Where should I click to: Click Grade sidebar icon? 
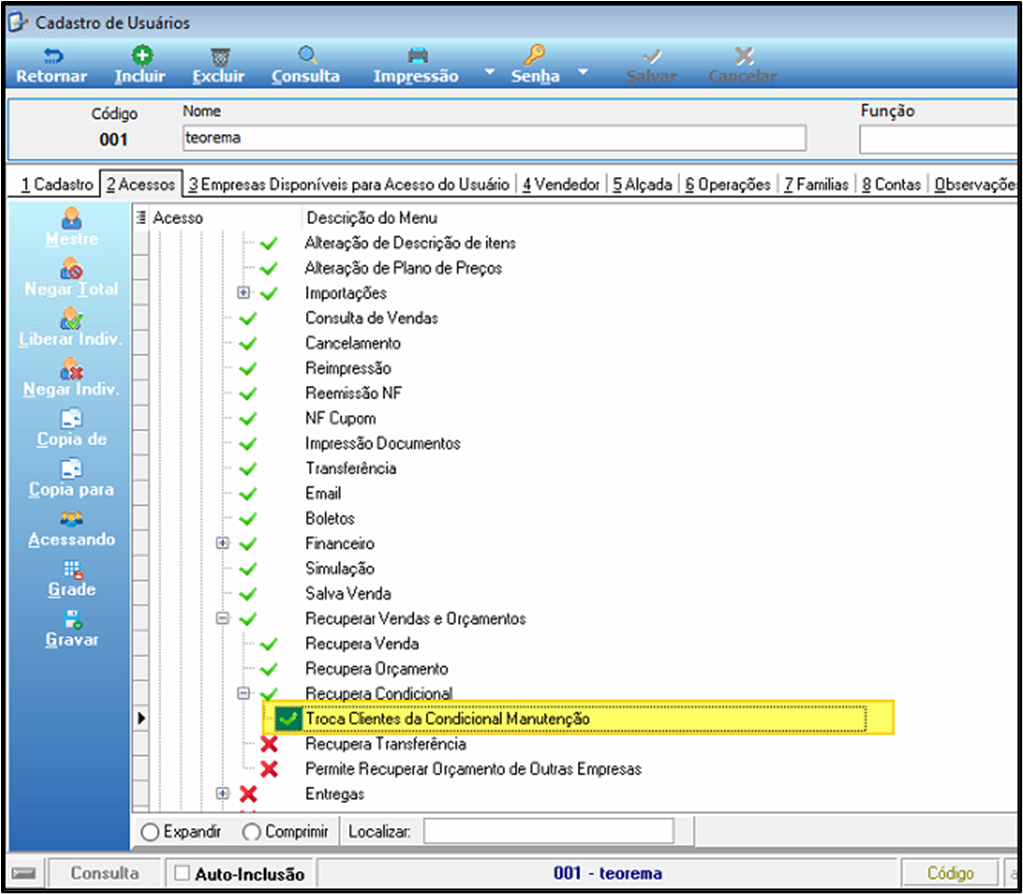tap(72, 569)
